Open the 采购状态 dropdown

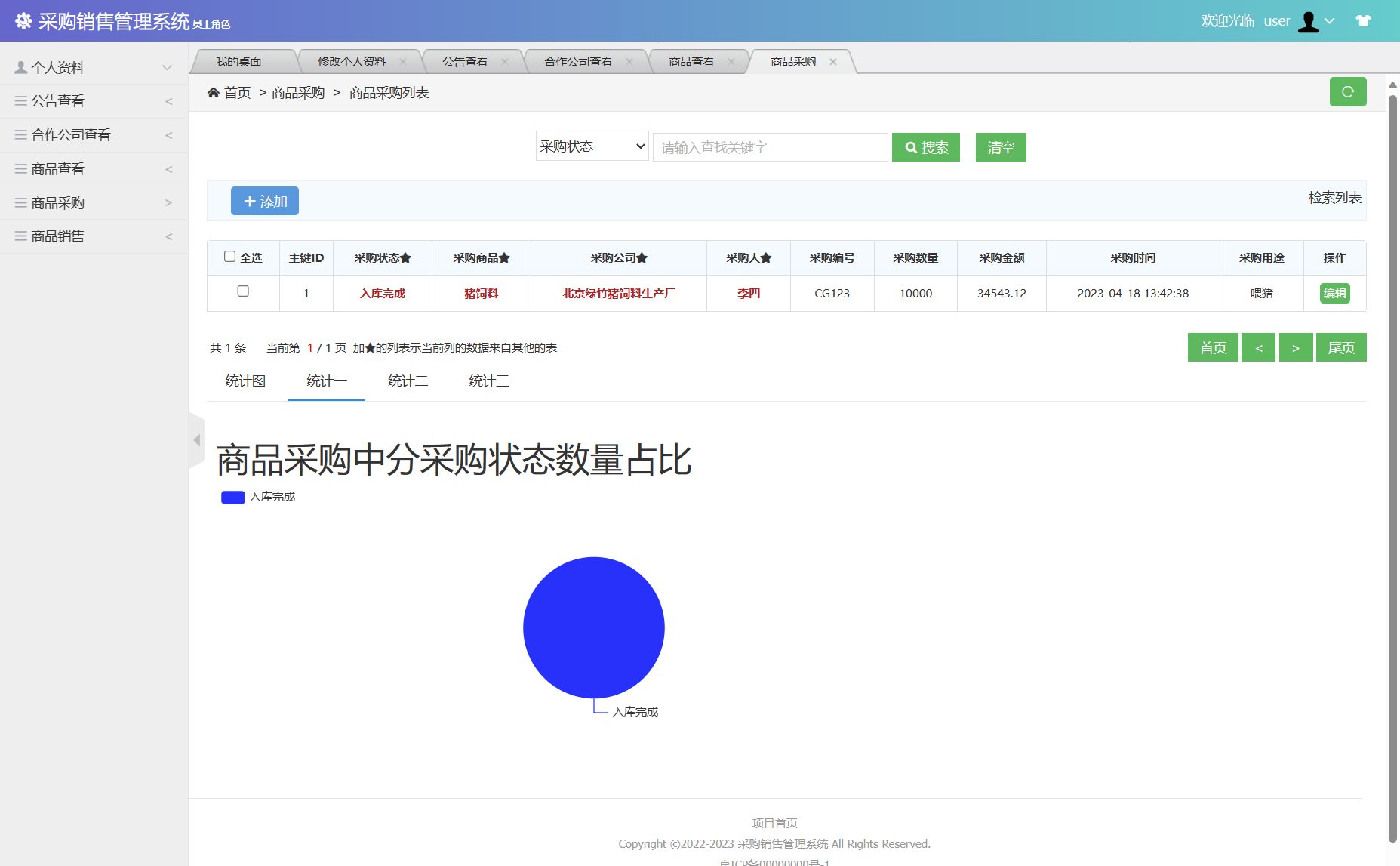[591, 146]
